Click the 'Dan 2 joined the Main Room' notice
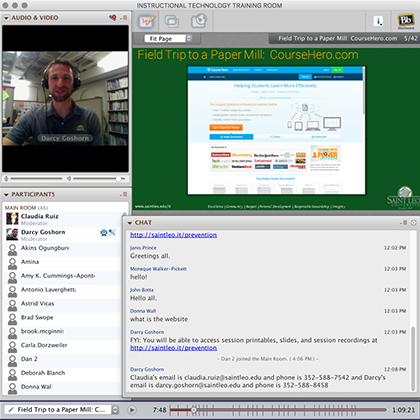 tap(268, 359)
